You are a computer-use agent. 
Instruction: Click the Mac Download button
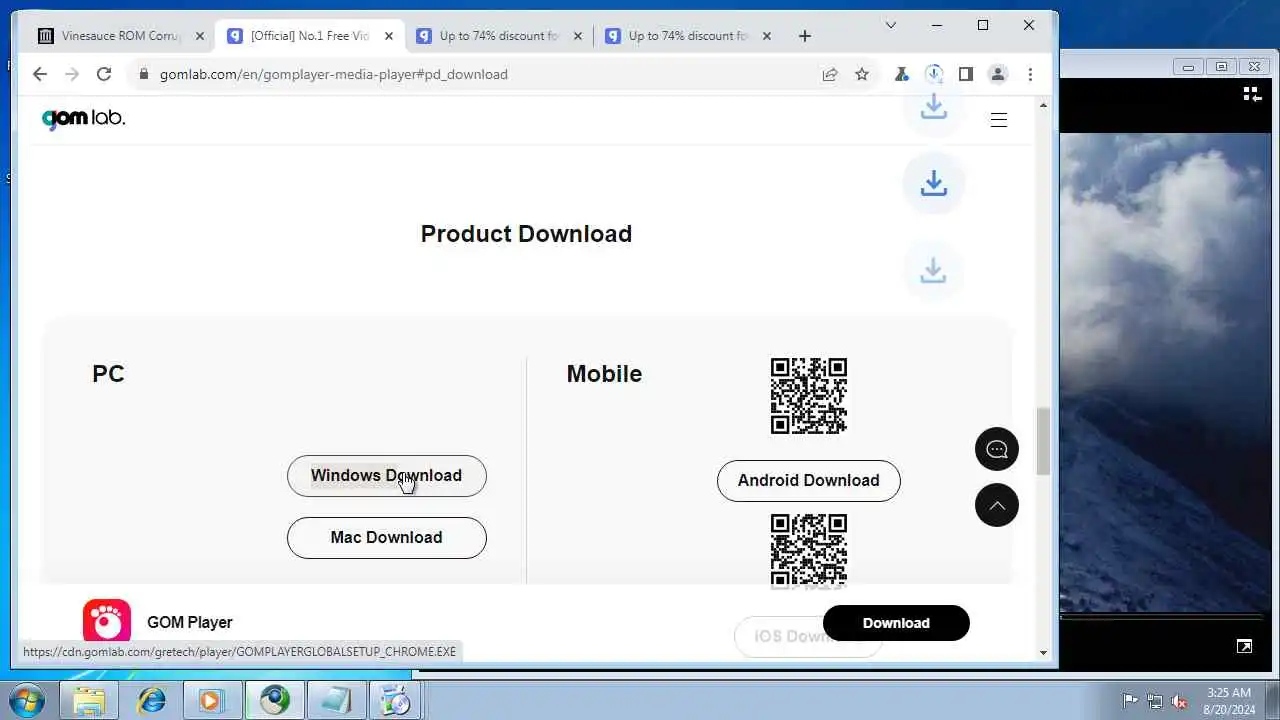coord(386,538)
